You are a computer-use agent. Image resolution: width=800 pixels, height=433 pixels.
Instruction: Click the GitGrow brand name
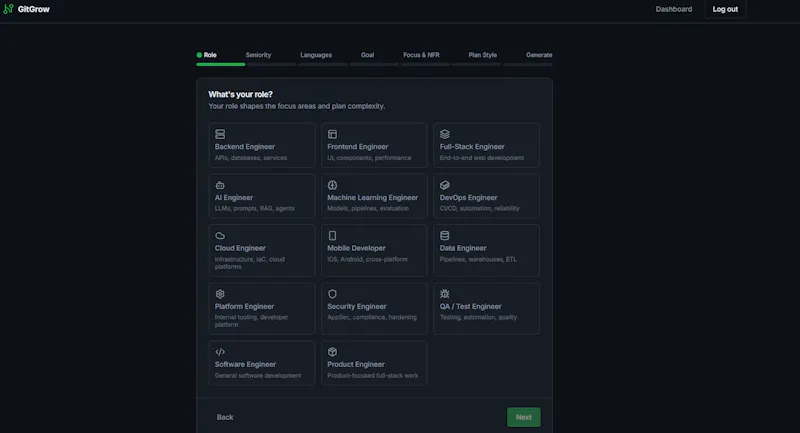pyautogui.click(x=34, y=9)
